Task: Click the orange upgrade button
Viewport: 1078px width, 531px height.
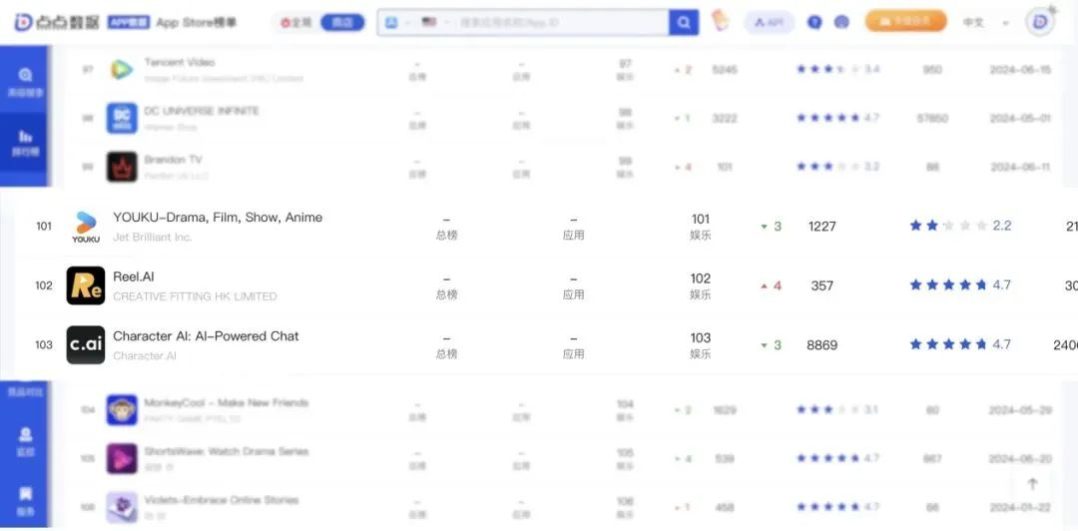Action: tap(905, 22)
